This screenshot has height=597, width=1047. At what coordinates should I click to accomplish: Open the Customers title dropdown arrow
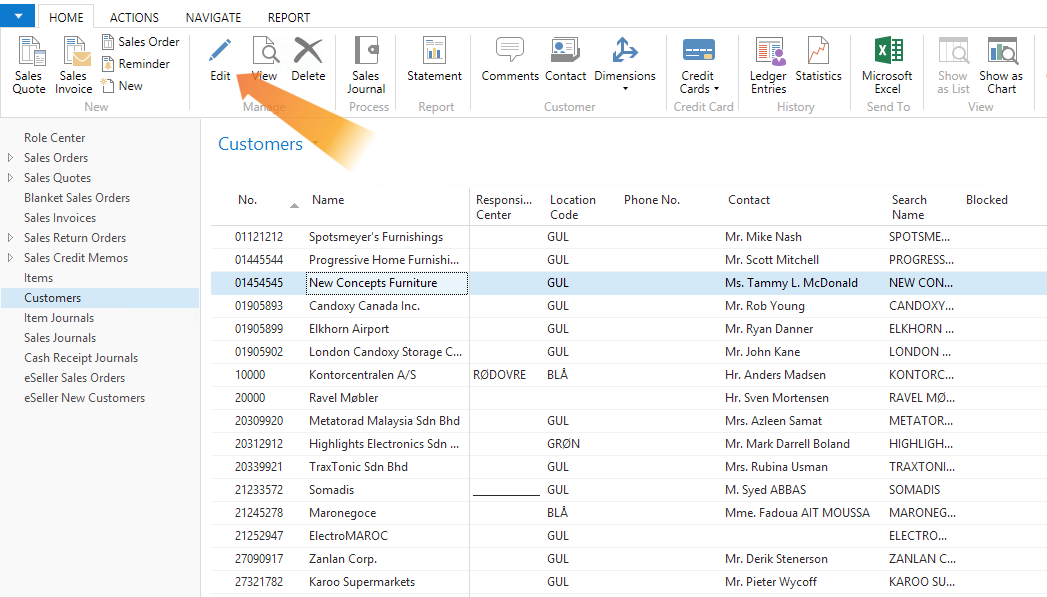click(315, 144)
